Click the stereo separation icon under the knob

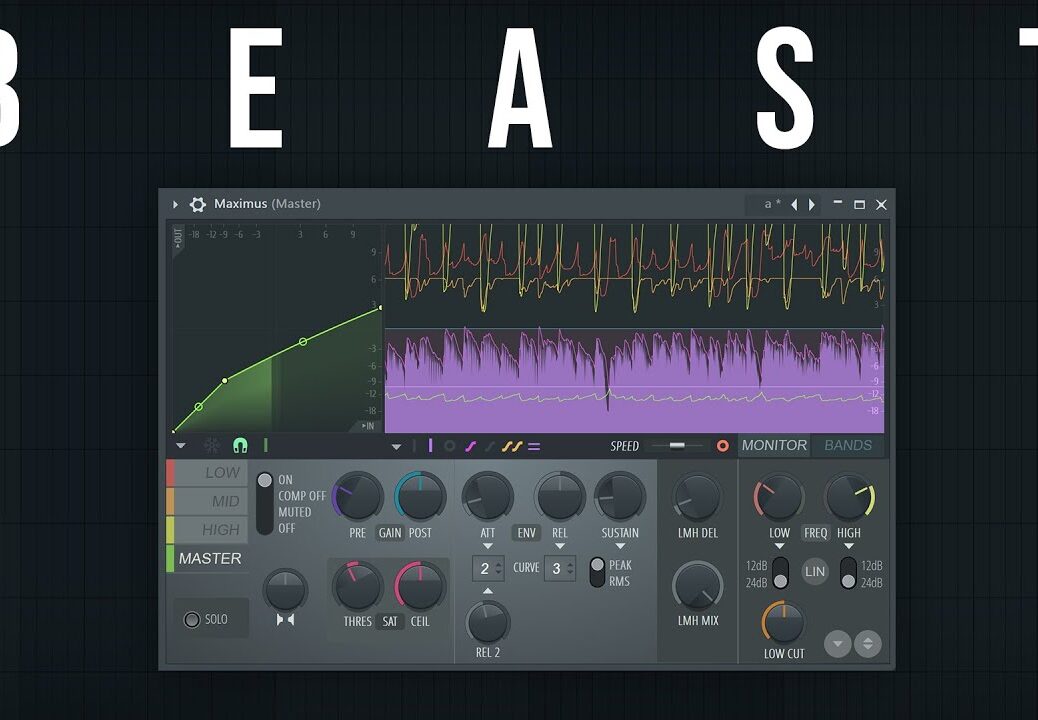click(285, 619)
